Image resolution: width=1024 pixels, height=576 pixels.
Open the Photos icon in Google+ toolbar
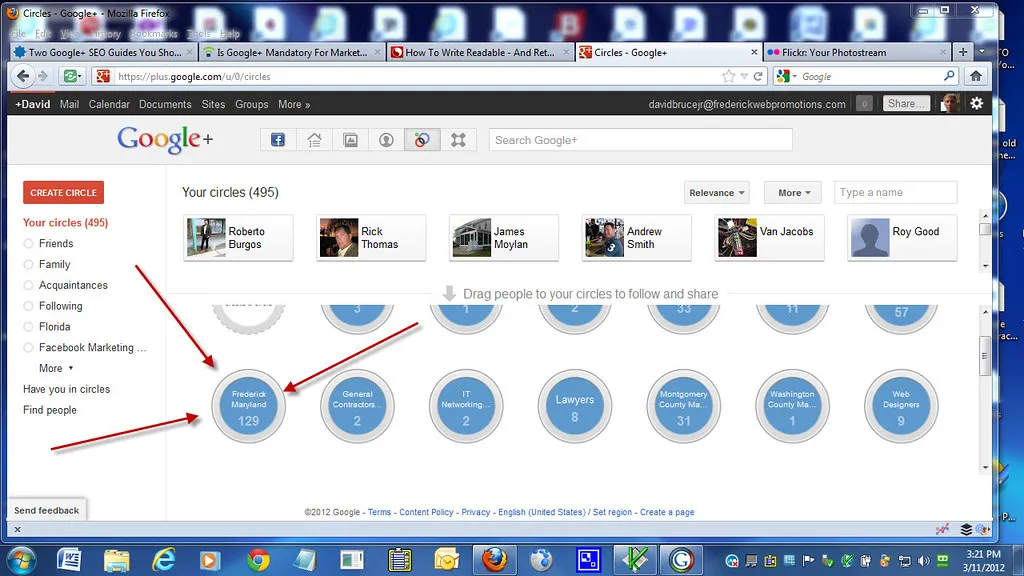tap(351, 140)
